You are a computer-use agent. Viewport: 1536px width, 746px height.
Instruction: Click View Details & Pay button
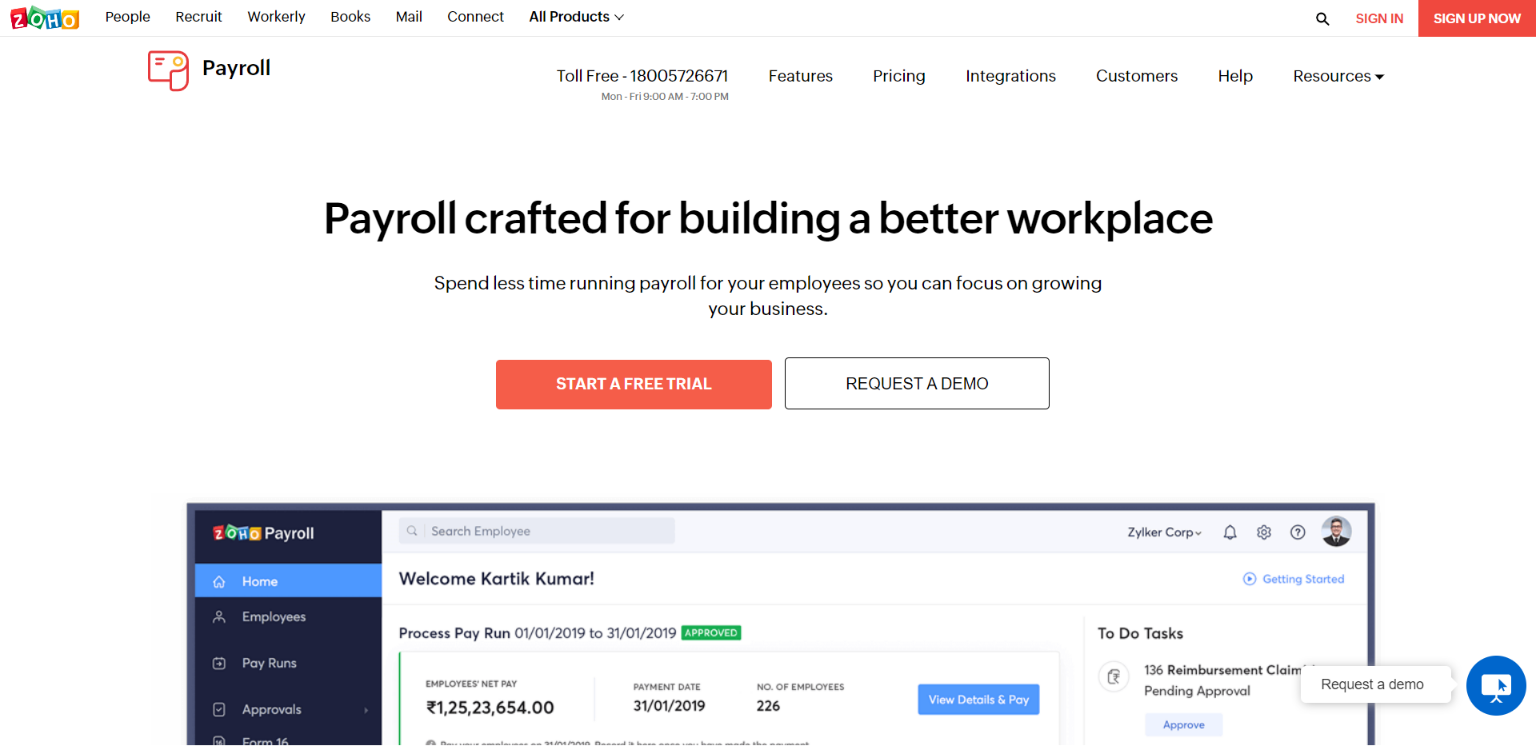pyautogui.click(x=979, y=700)
